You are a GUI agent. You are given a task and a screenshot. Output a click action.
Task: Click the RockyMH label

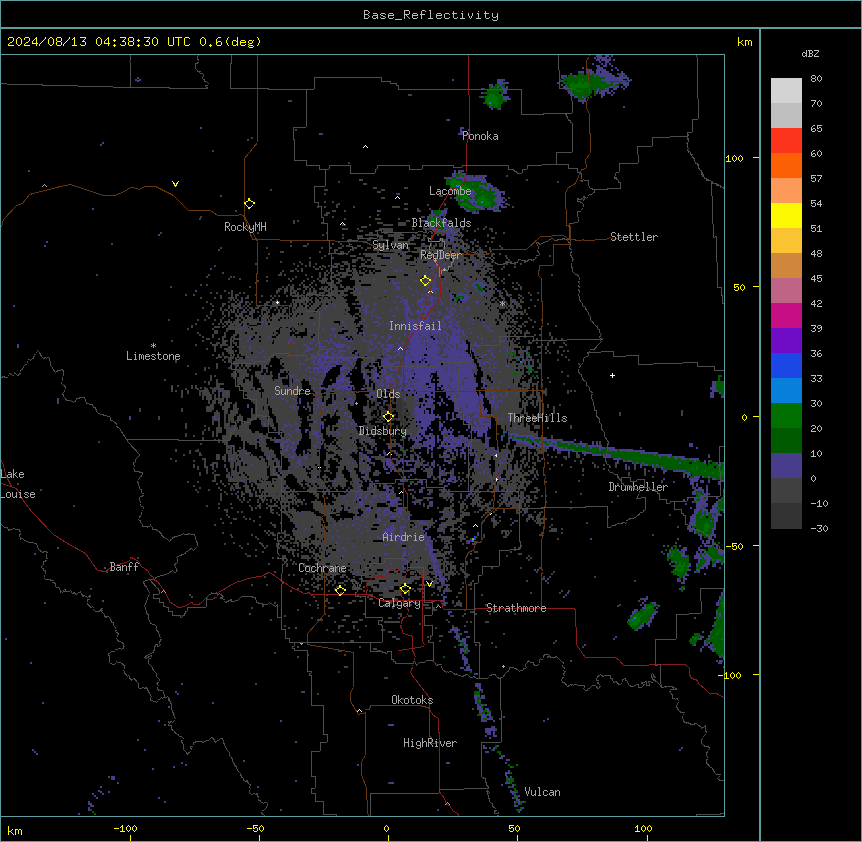(245, 227)
